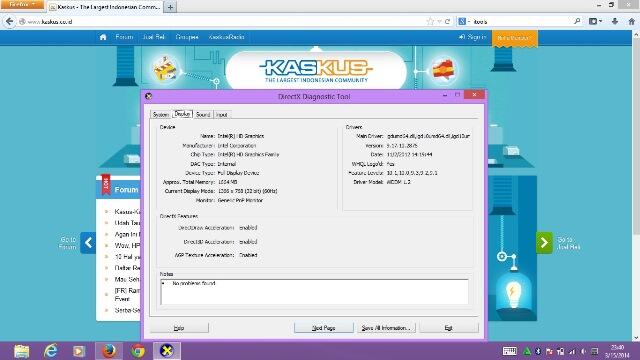Open the taskbar clock showing 23:40
The height and width of the screenshot is (360, 640).
[617, 351]
